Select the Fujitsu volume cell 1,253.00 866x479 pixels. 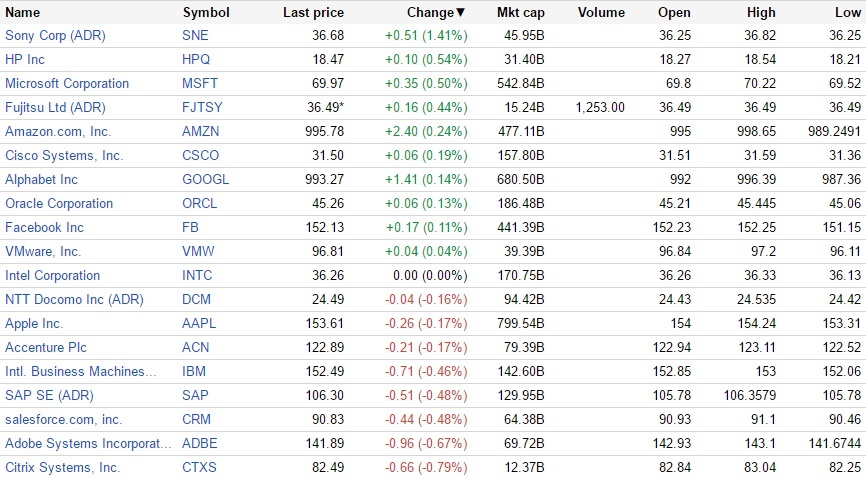point(600,108)
